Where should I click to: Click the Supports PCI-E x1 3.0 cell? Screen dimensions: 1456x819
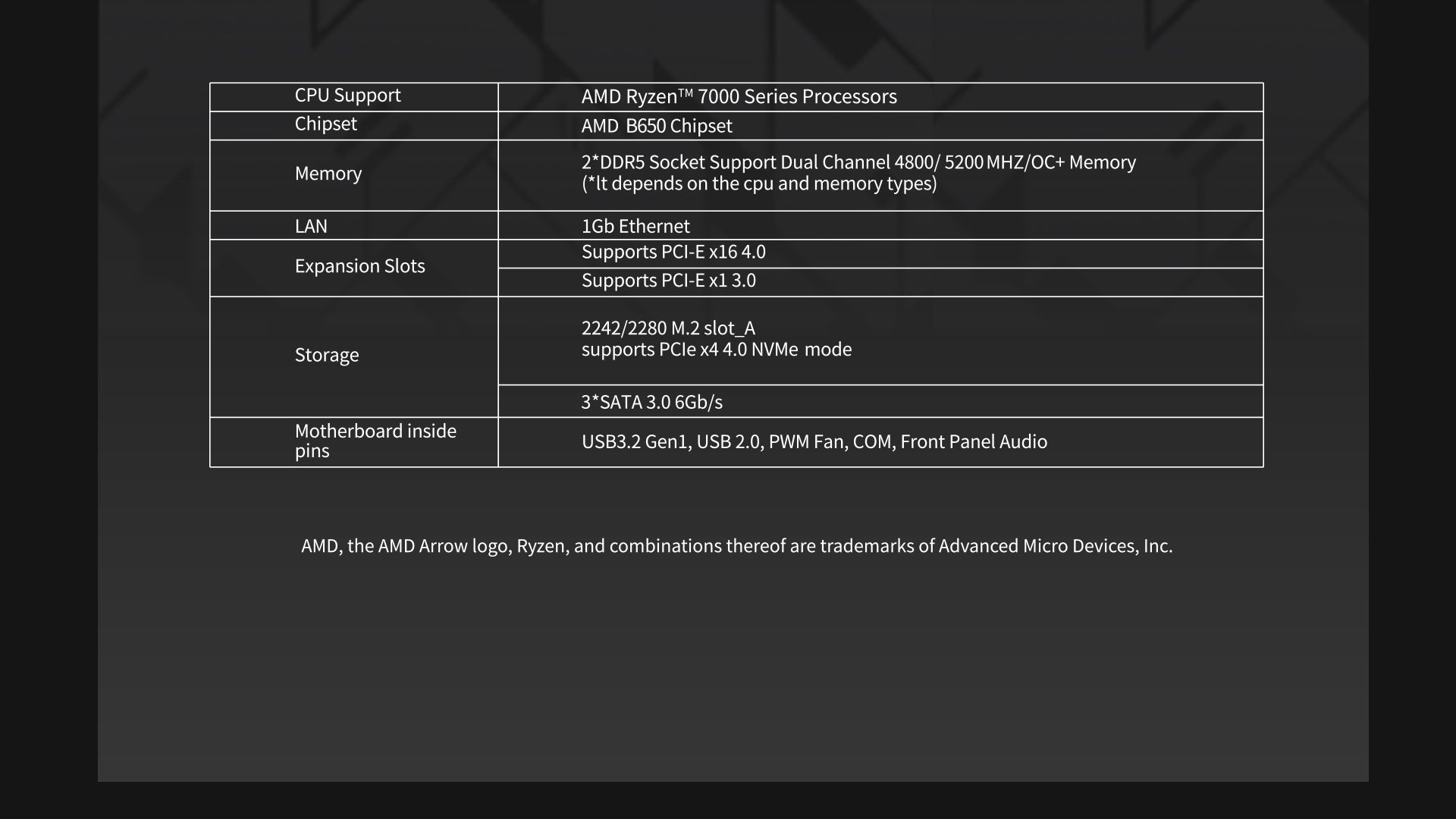click(668, 281)
